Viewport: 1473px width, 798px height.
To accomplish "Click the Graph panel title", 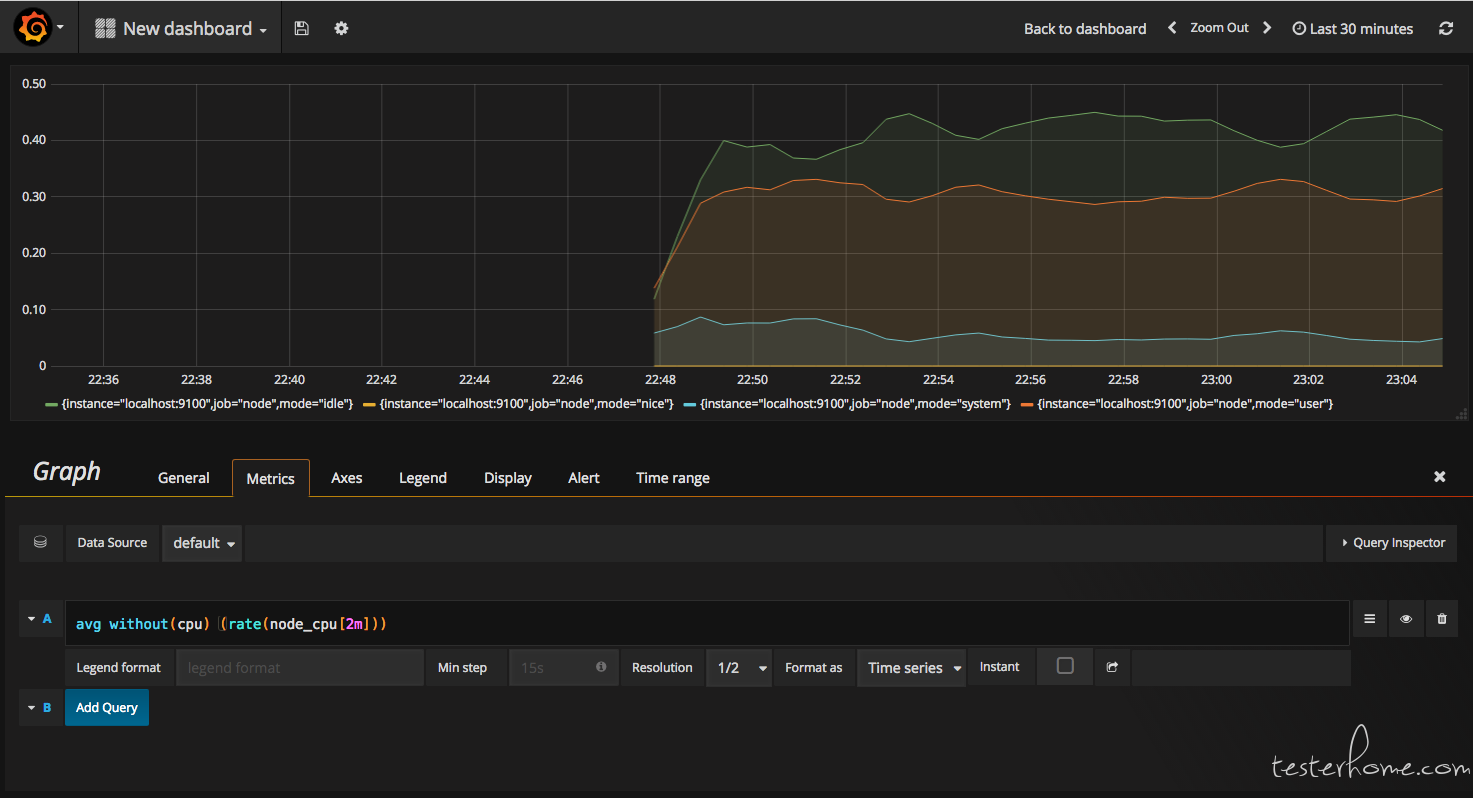I will pos(67,471).
